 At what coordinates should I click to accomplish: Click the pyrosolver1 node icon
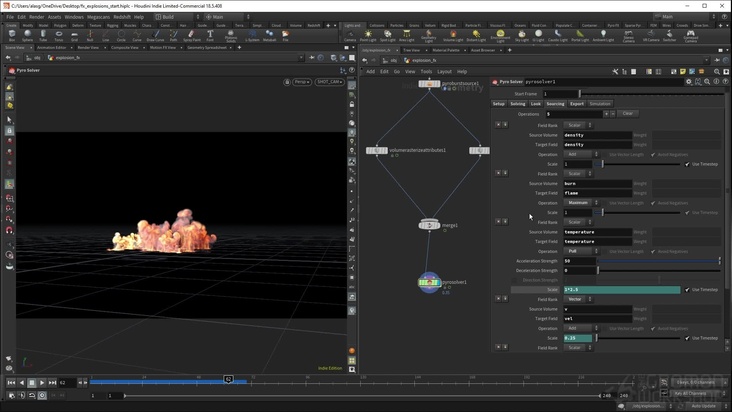click(x=429, y=283)
